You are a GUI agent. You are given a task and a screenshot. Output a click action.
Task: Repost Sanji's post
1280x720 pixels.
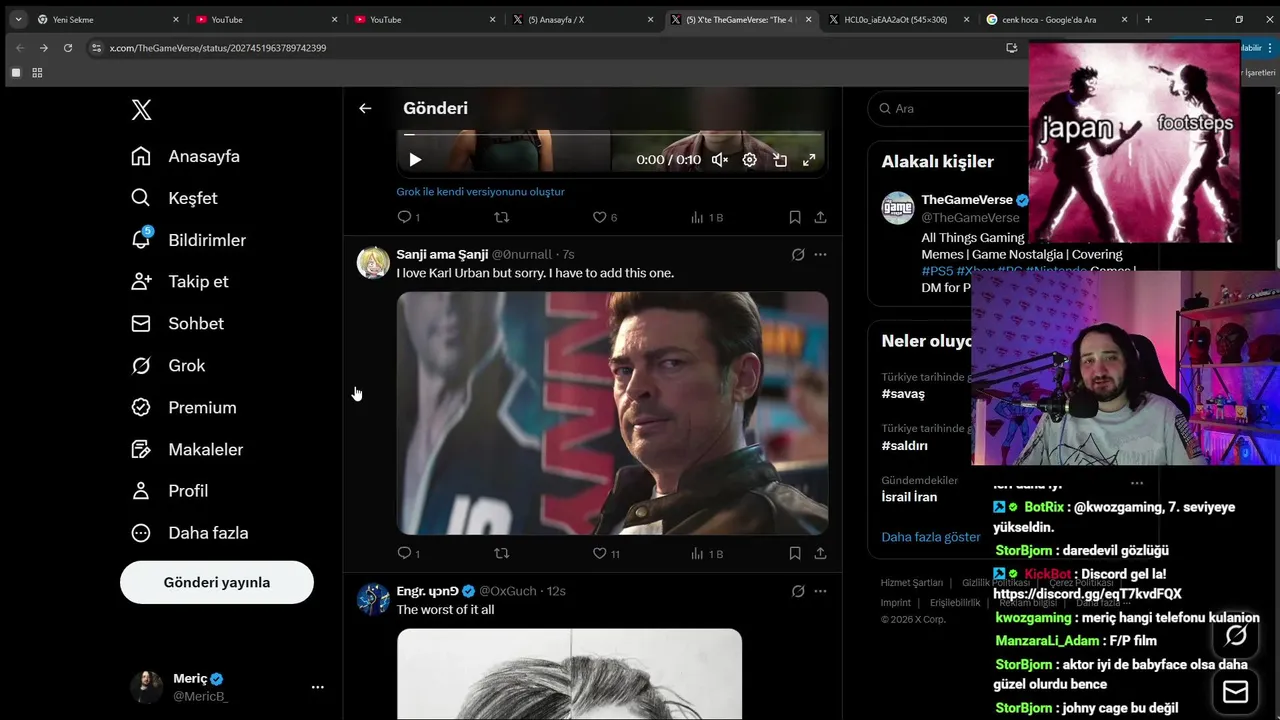[x=502, y=553]
